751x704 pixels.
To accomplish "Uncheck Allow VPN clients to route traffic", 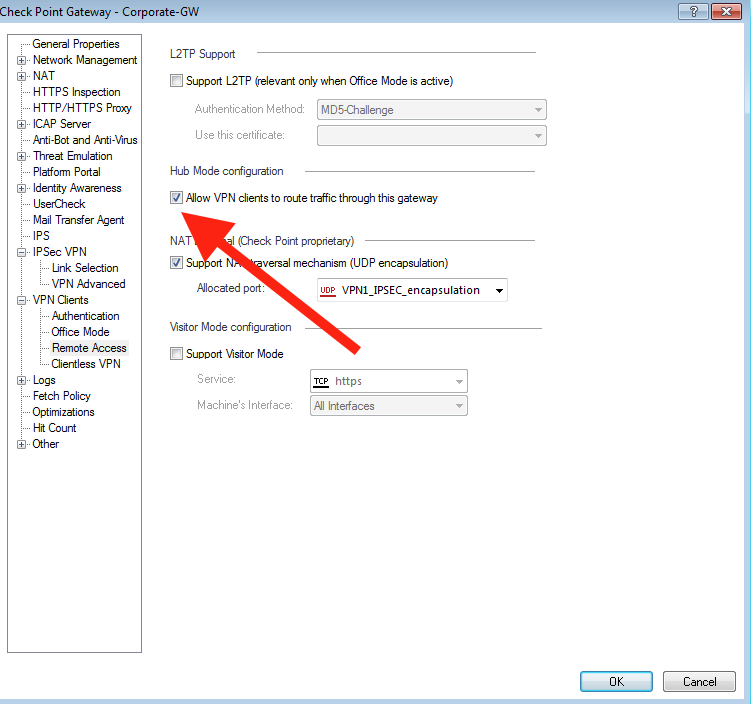I will point(177,198).
